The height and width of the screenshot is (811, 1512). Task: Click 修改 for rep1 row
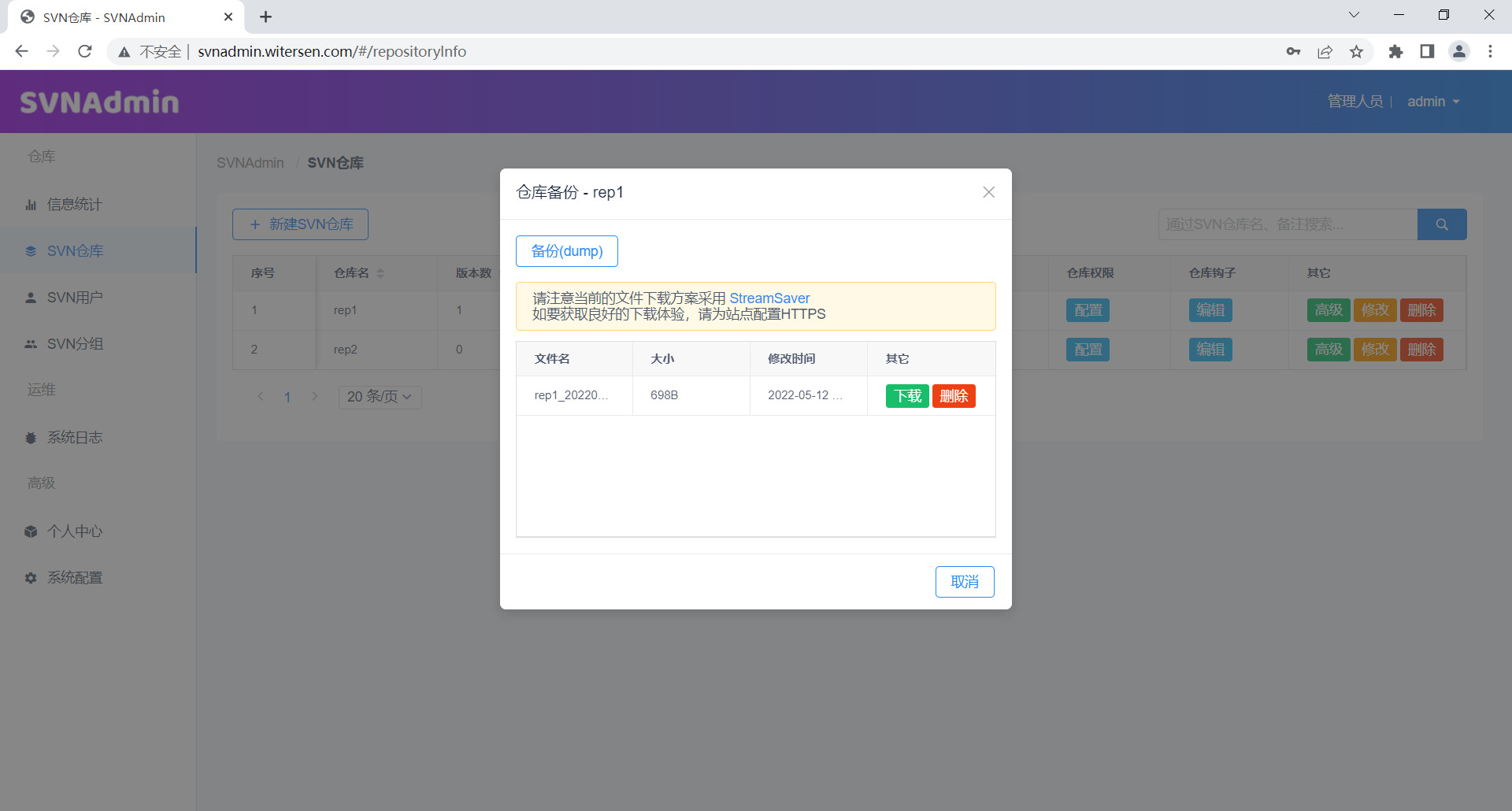1375,310
